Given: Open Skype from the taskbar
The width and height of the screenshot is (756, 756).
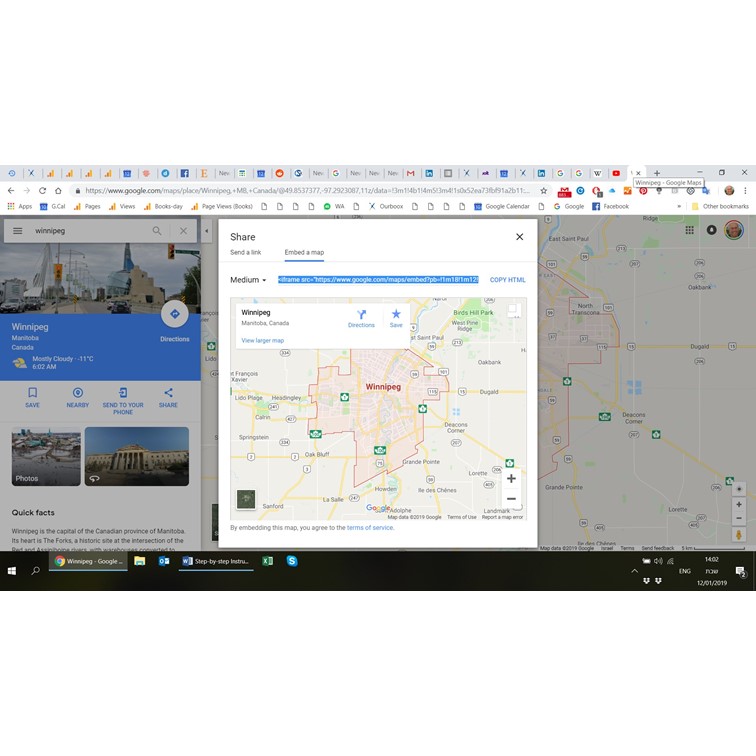Looking at the screenshot, I should (x=292, y=561).
